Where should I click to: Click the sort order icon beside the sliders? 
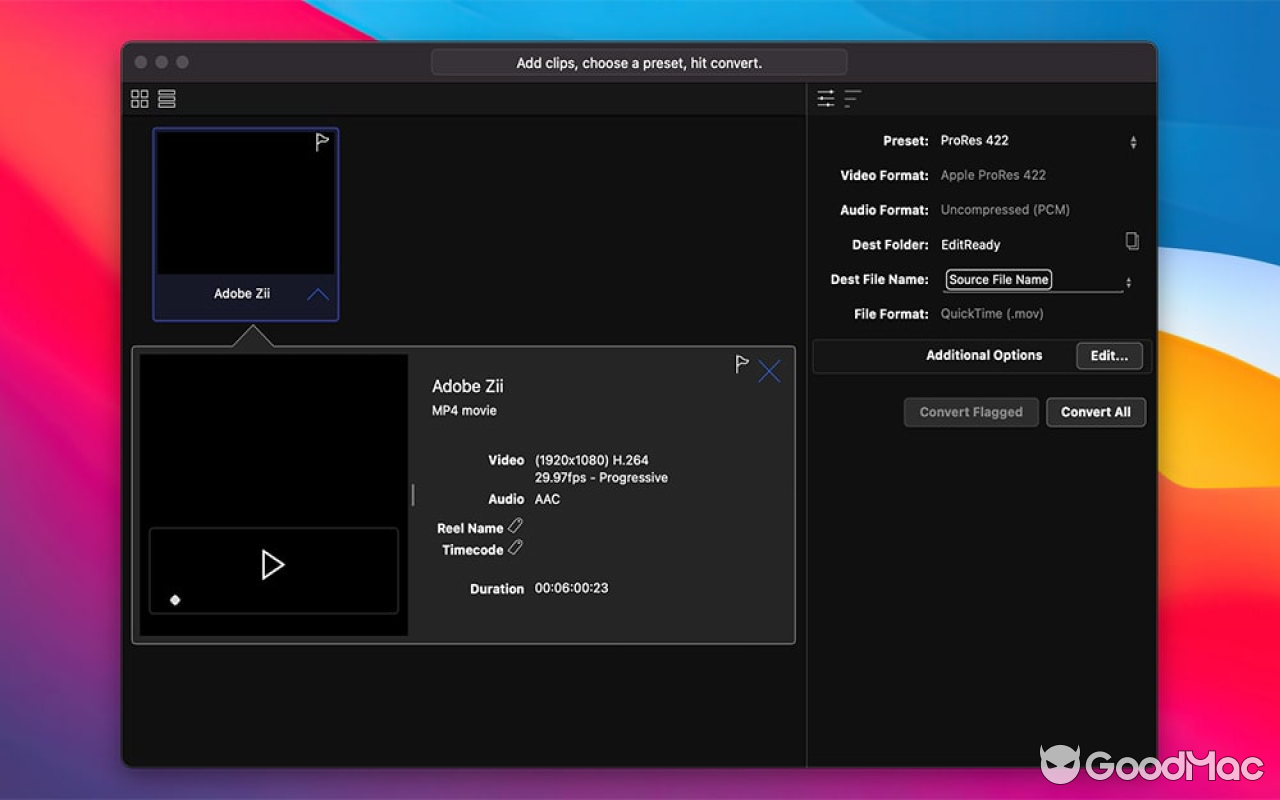tap(851, 98)
